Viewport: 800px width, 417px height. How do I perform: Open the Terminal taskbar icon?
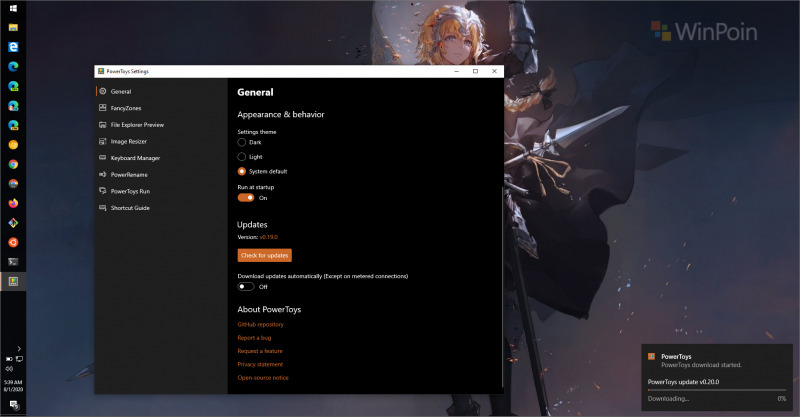tap(13, 262)
